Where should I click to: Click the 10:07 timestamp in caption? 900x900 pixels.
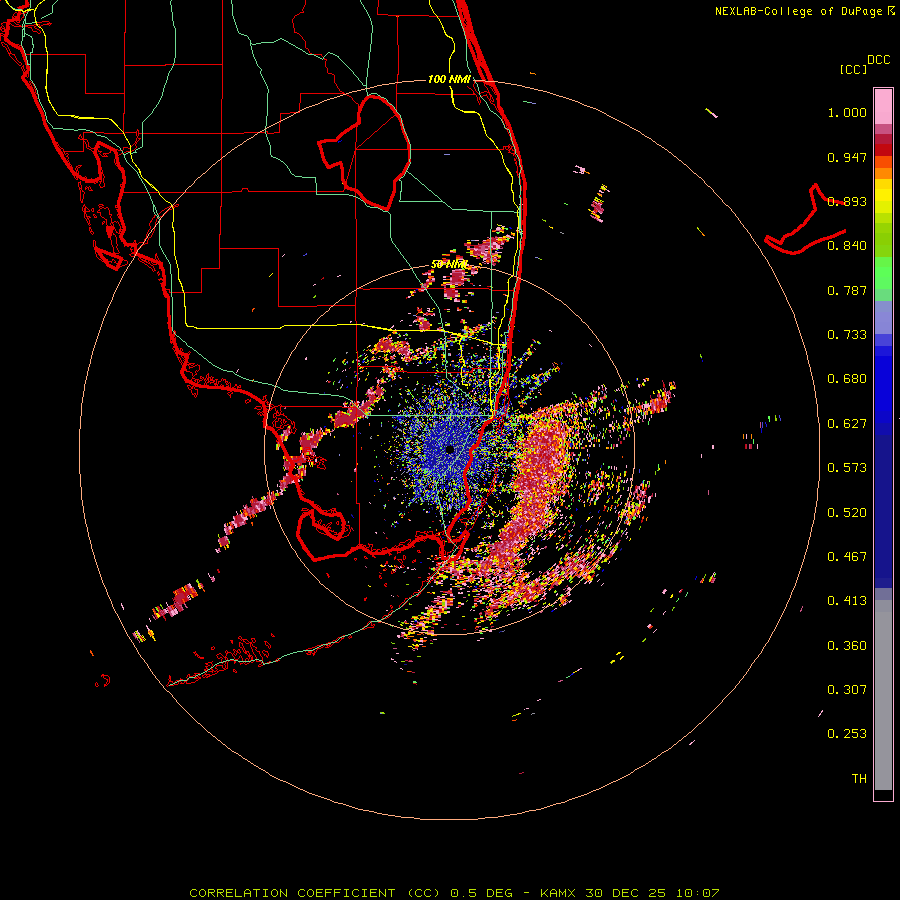(697, 893)
